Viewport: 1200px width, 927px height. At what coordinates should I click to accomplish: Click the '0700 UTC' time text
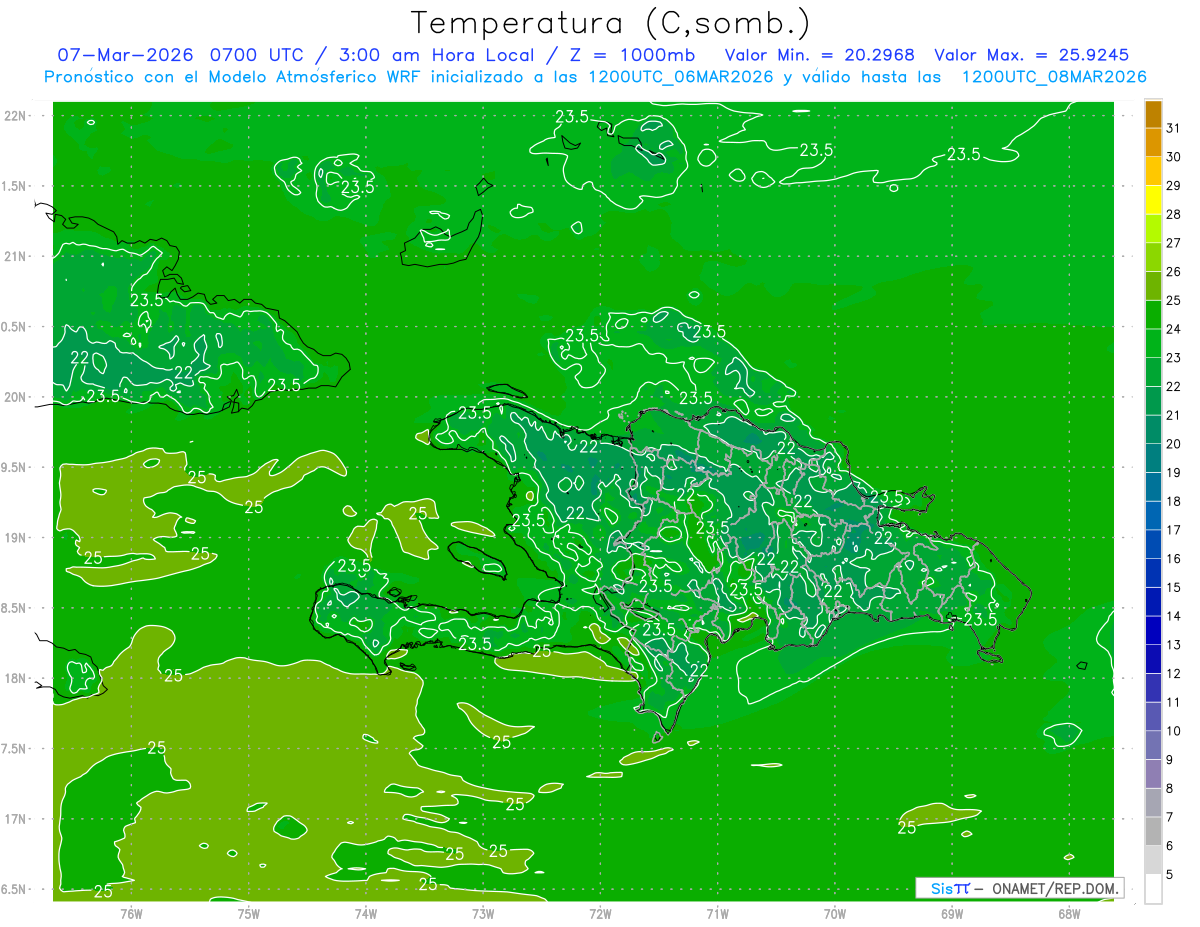pos(257,55)
